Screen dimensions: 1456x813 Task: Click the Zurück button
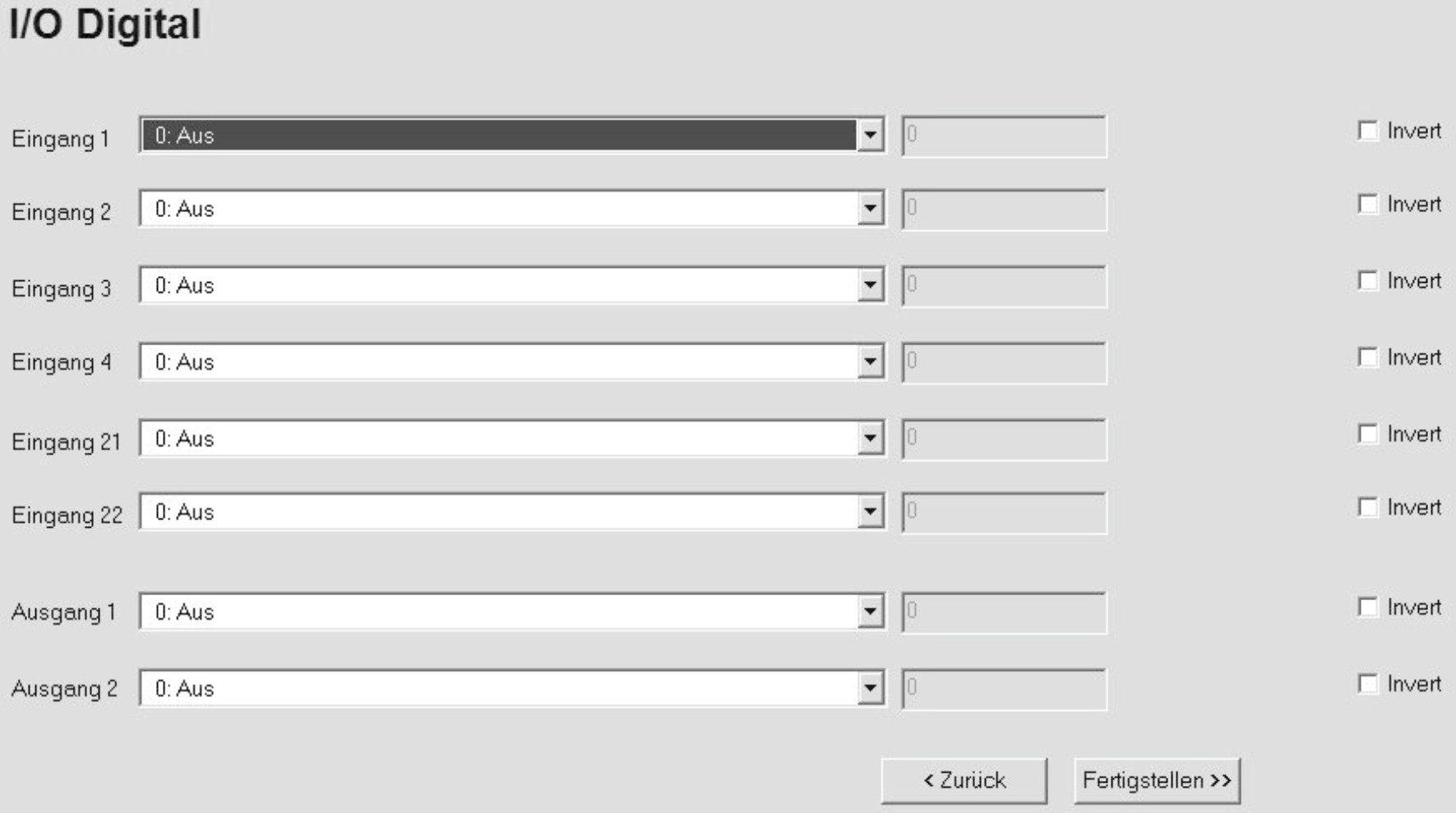[964, 780]
